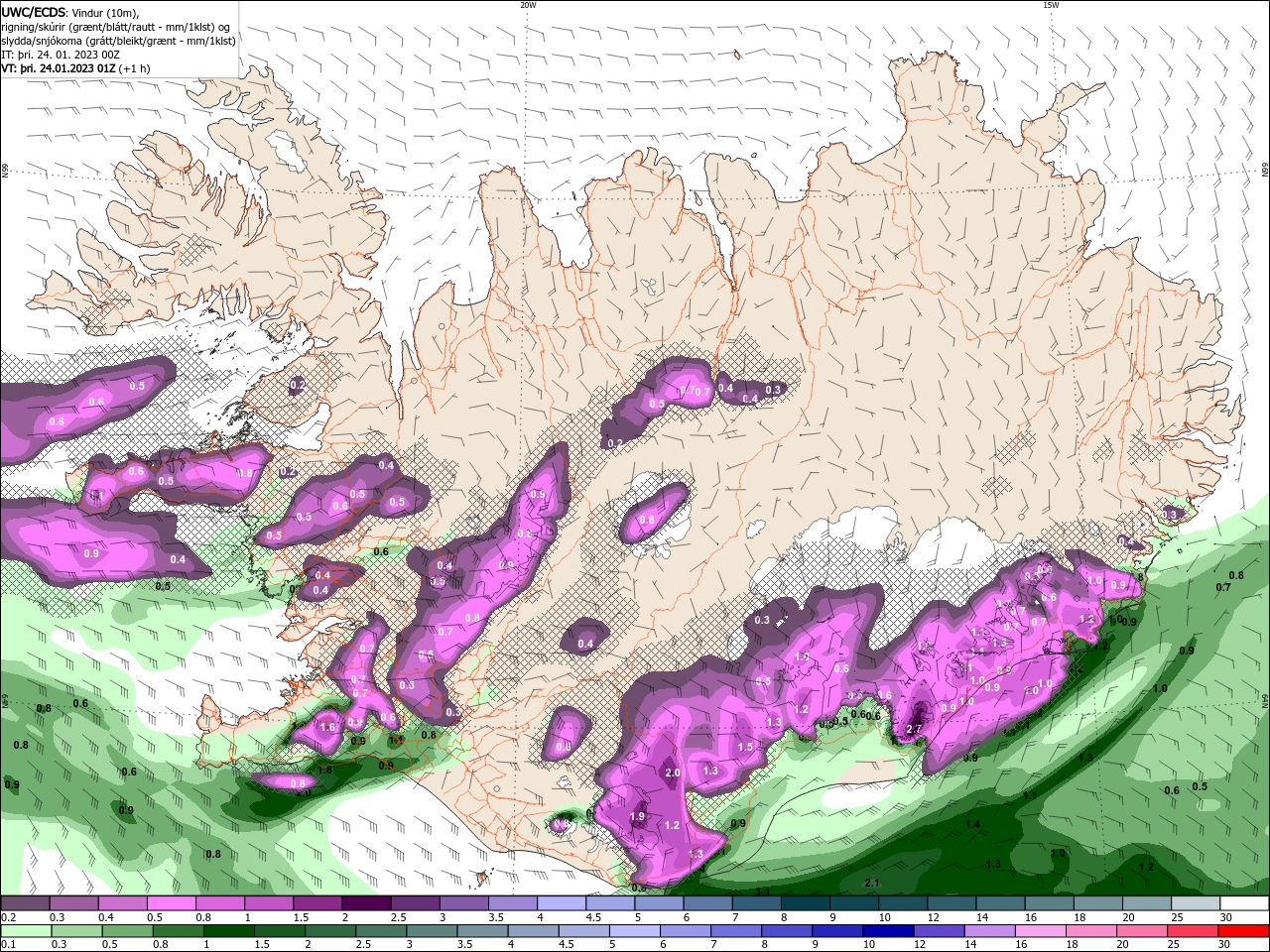Select snow scale swatch between 0.2 and 0.3

pos(25,903)
